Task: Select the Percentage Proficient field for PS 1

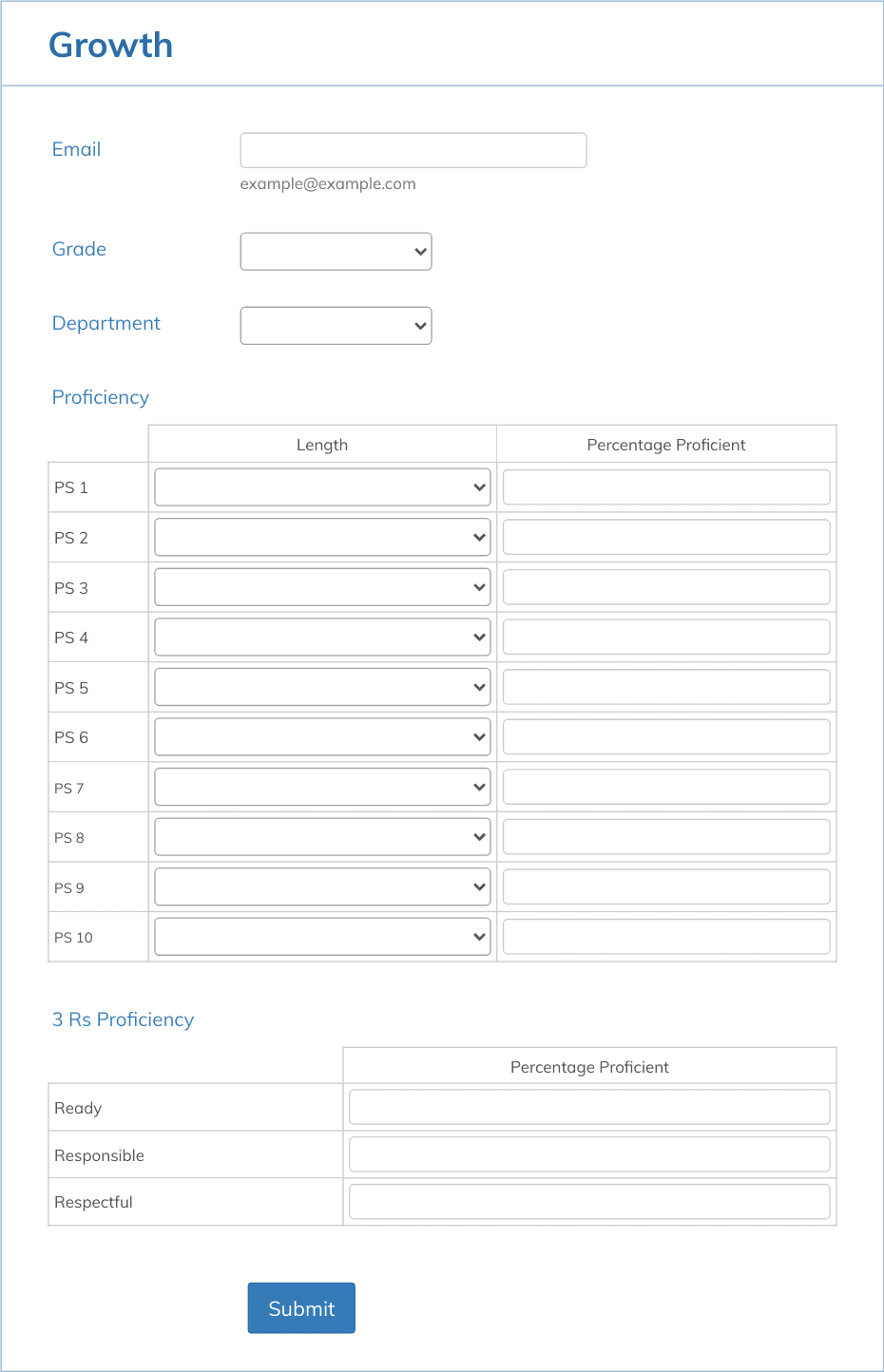Action: click(x=665, y=486)
